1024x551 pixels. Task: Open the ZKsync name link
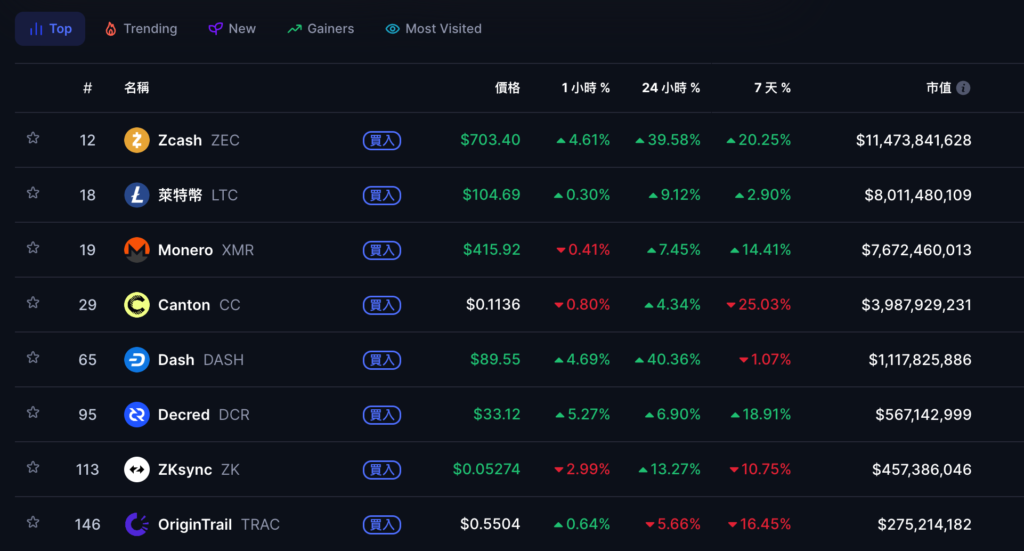point(184,470)
